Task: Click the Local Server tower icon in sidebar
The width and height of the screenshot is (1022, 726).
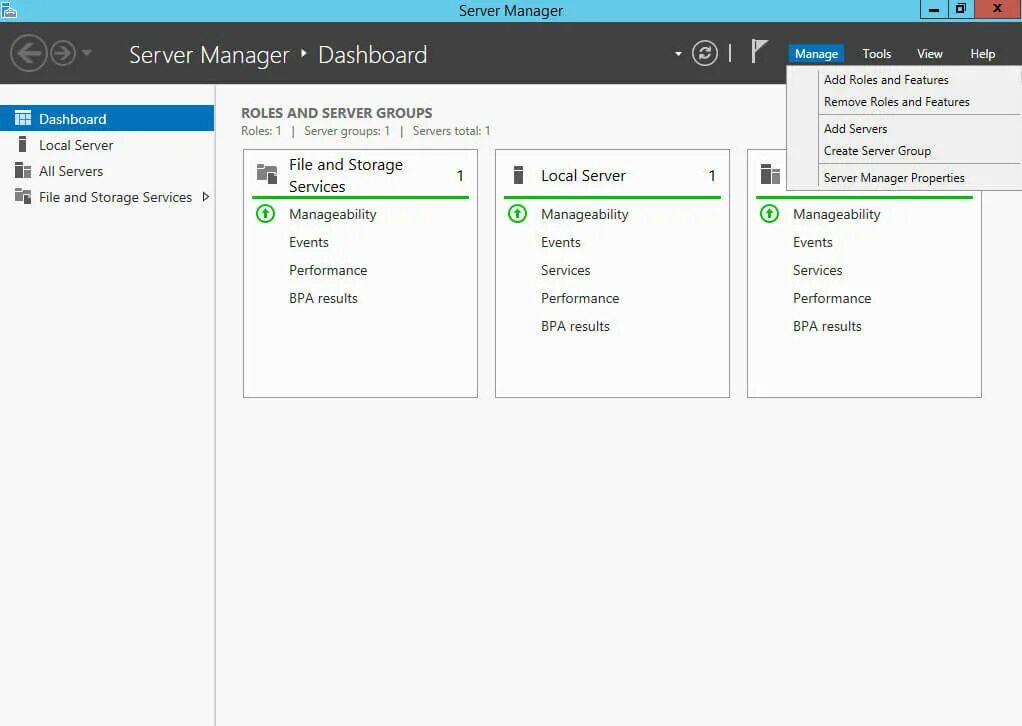Action: coord(23,144)
